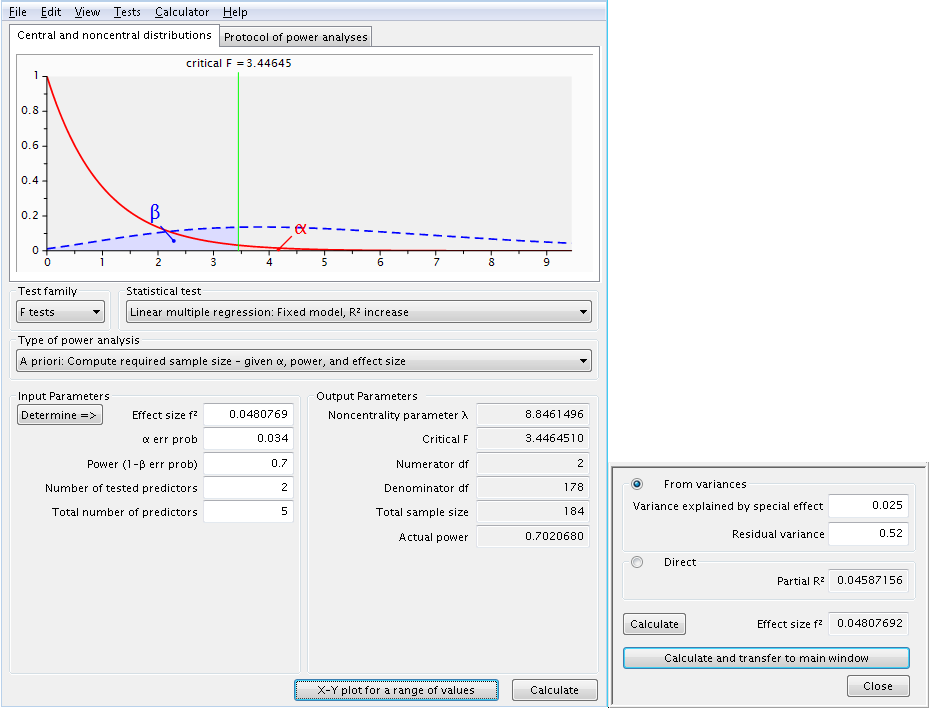
Task: Click X-Y plot for a range of values
Action: pyautogui.click(x=397, y=690)
